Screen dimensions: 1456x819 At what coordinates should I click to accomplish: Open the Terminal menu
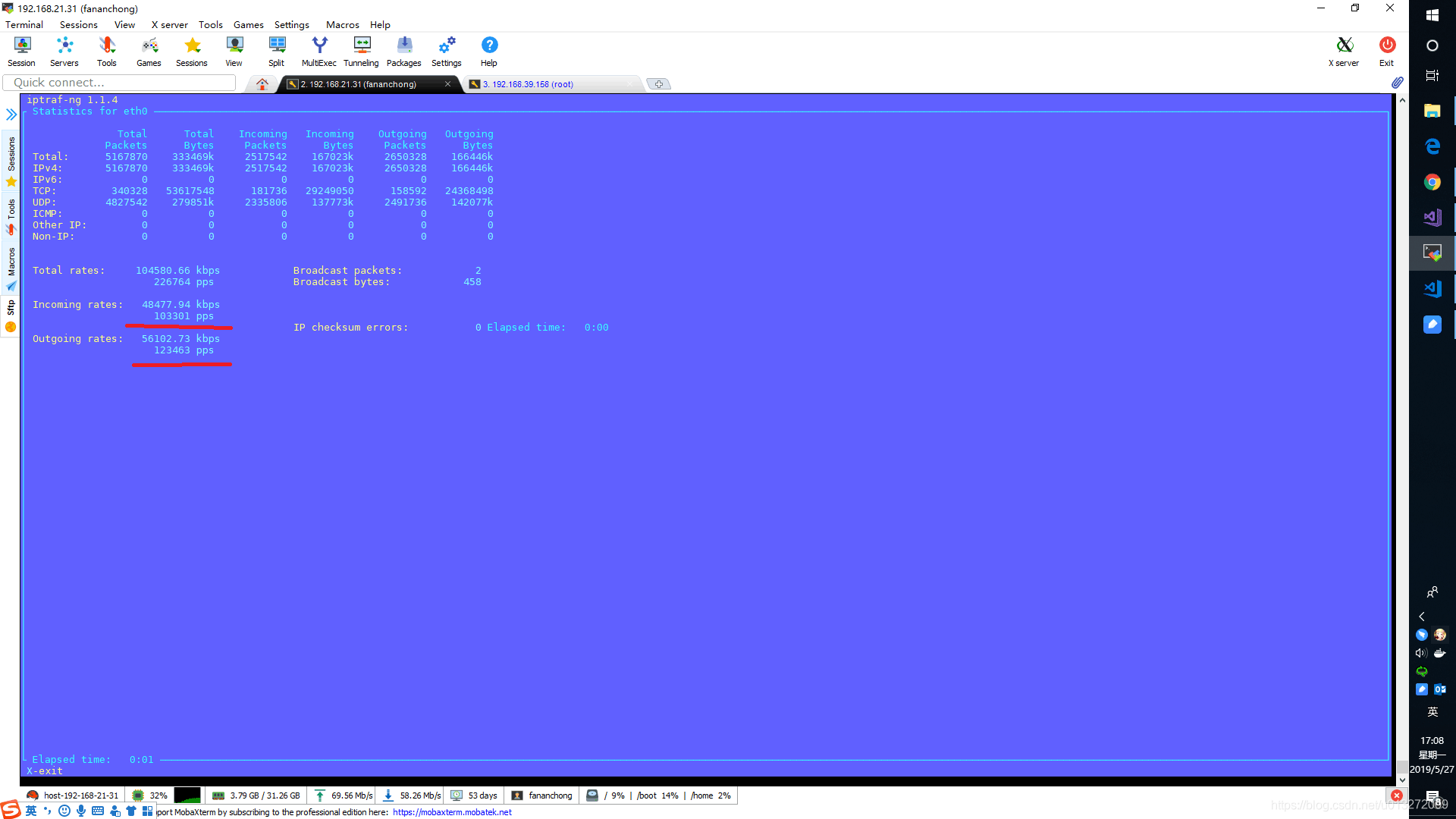(24, 25)
